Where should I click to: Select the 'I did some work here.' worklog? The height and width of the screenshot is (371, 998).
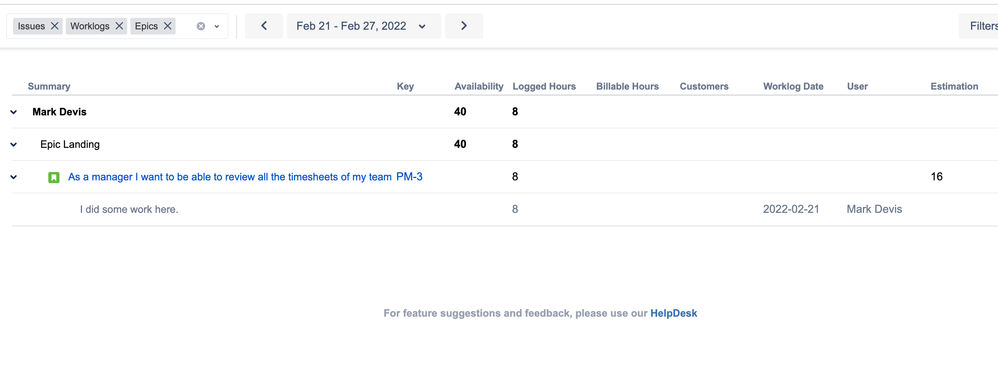(129, 209)
